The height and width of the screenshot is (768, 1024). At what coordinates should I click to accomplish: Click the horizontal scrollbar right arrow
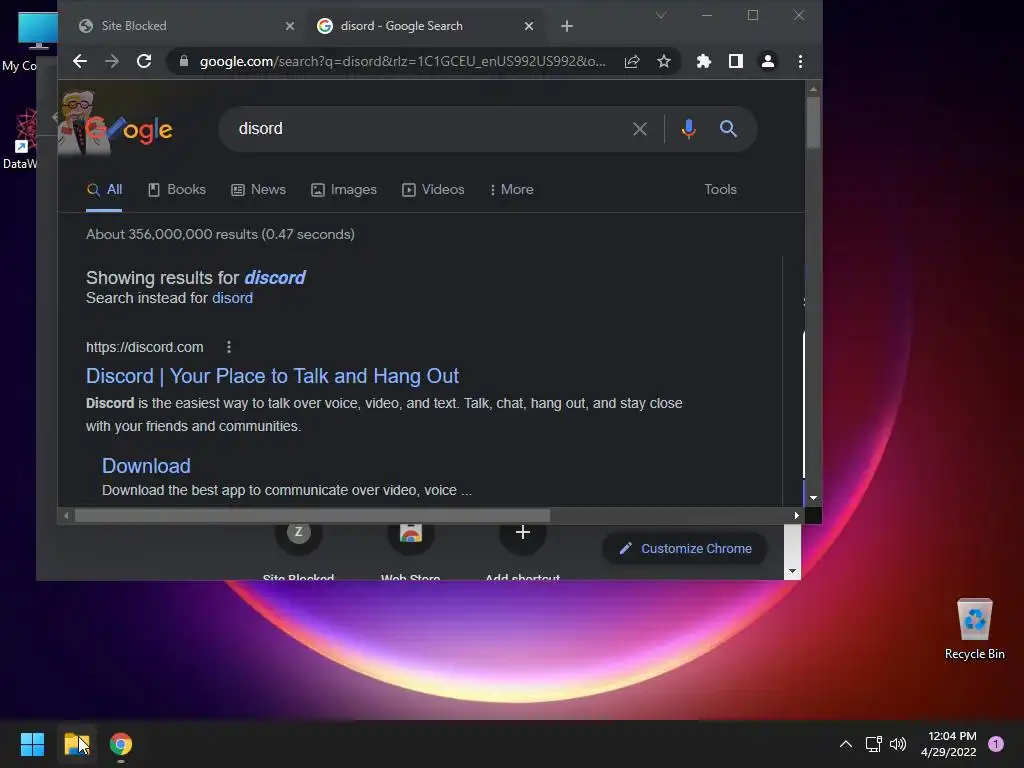pyautogui.click(x=796, y=515)
